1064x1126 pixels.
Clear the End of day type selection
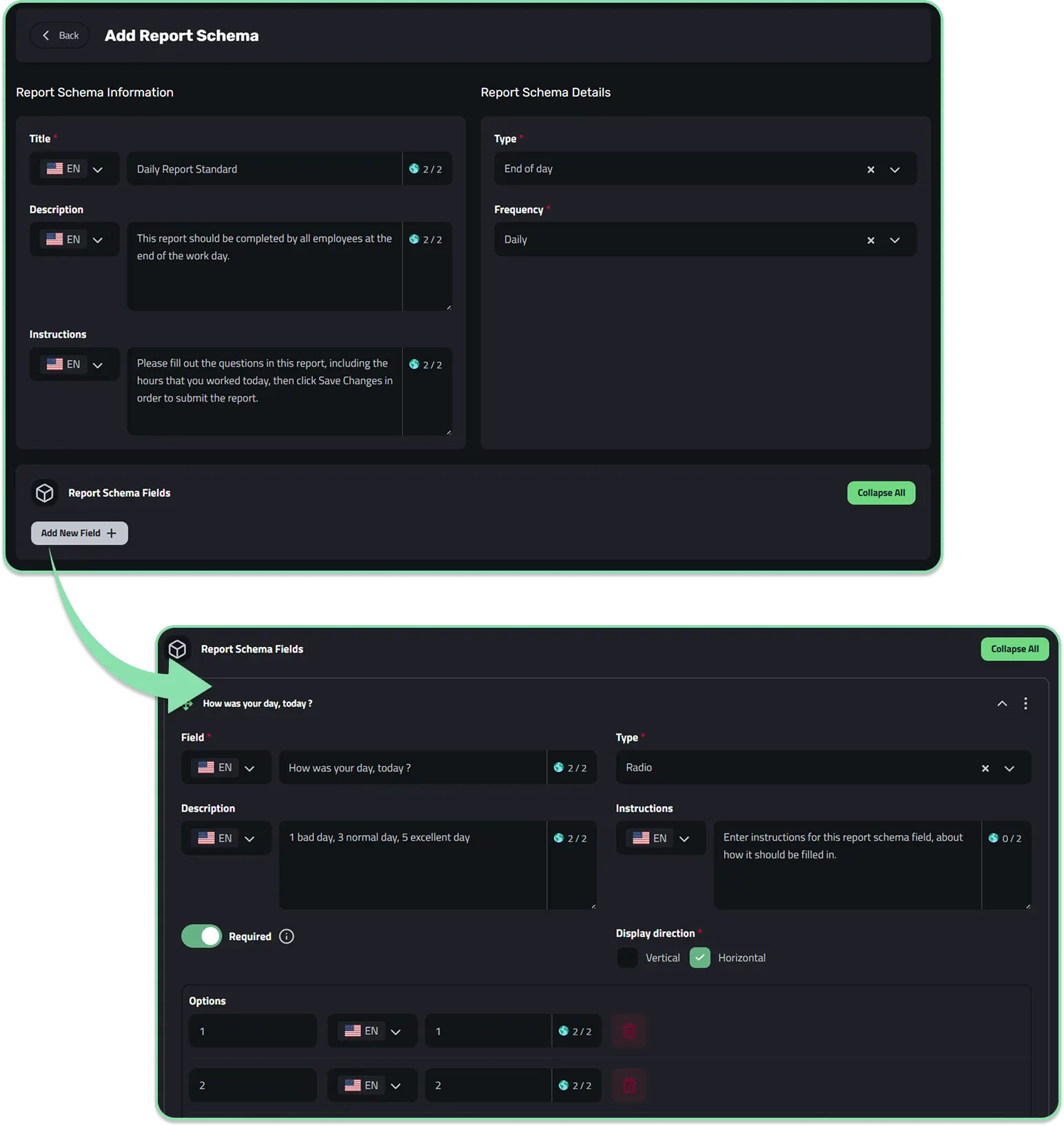pyautogui.click(x=870, y=170)
